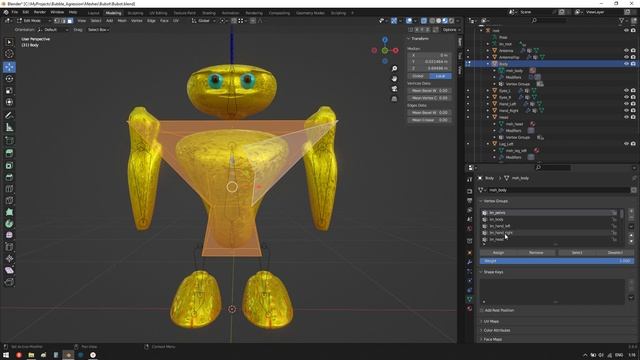Tick the Add Rest Position checkbox

(482, 311)
